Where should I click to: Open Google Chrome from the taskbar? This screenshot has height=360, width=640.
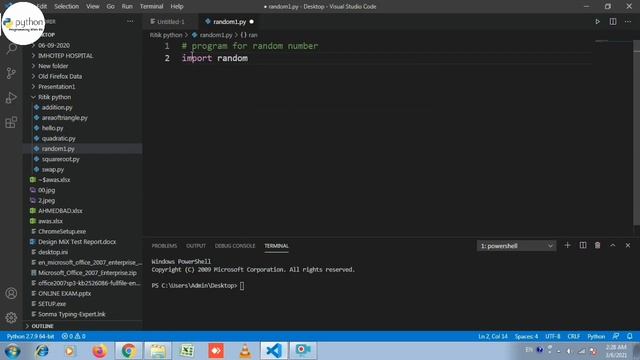(x=128, y=351)
